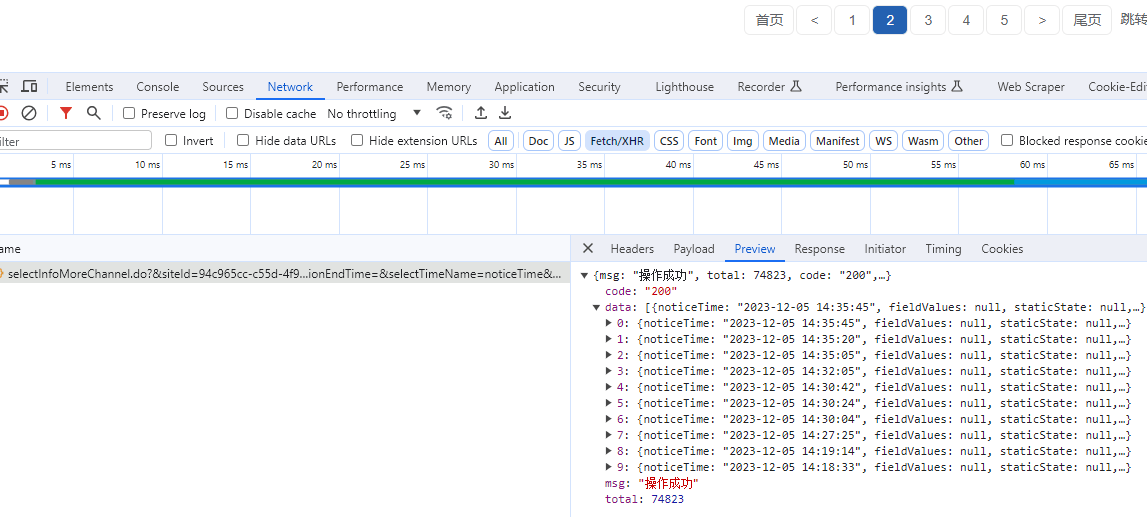Close the request details panel
Screen dimensions: 1147x517
(x=588, y=249)
